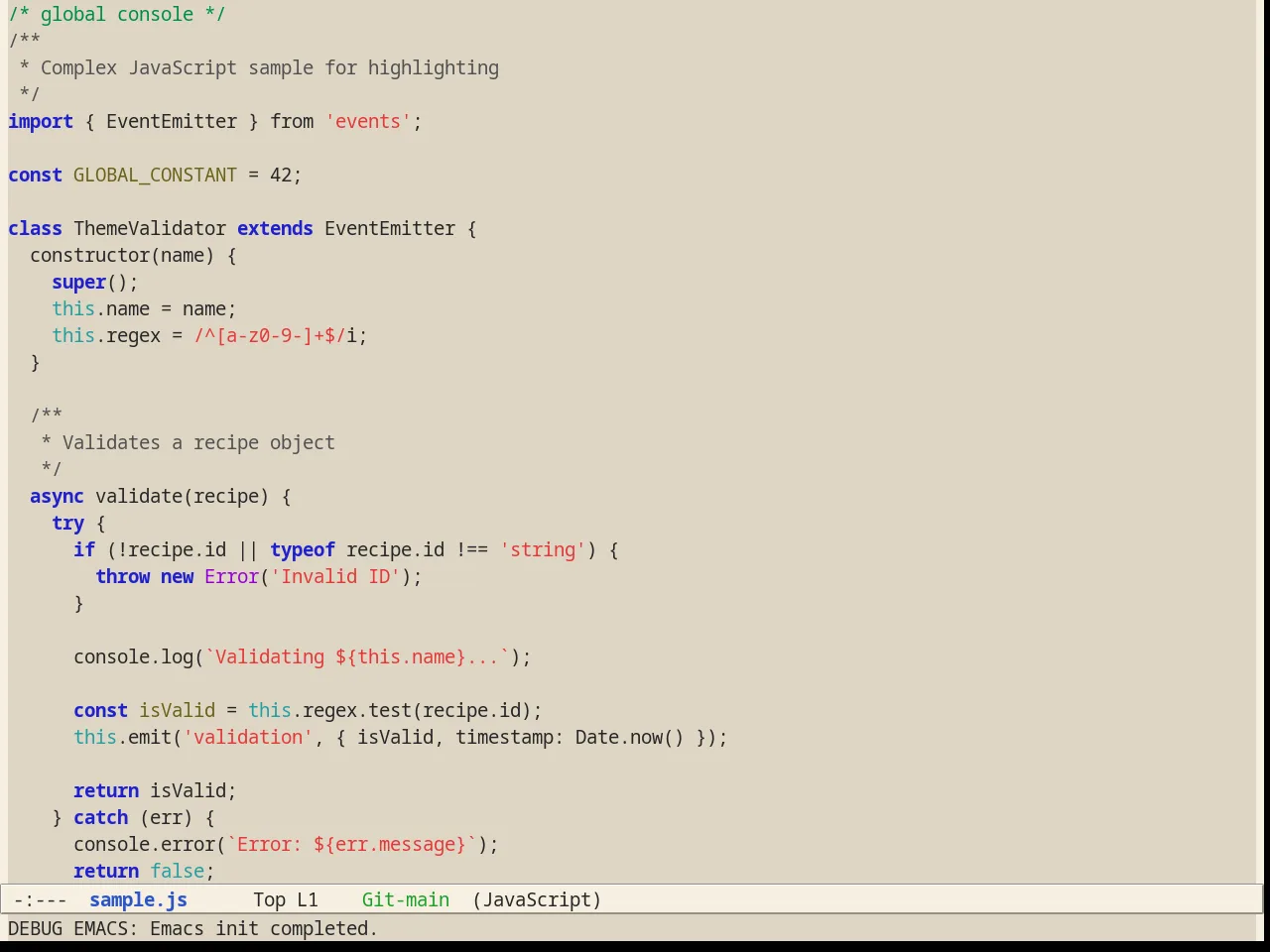Click the -:--- buffer status indicator
1270x952 pixels.
click(41, 899)
